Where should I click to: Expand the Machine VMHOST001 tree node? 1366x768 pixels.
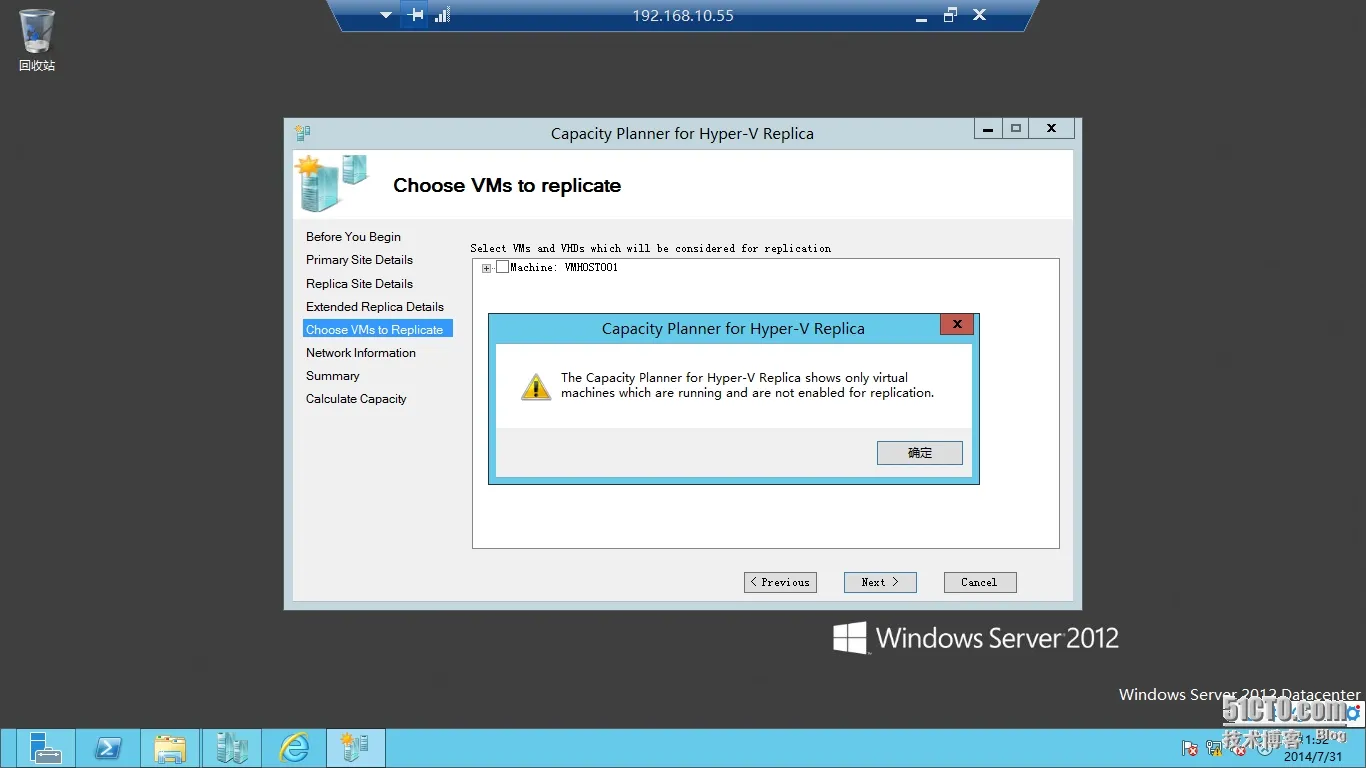[x=487, y=268]
